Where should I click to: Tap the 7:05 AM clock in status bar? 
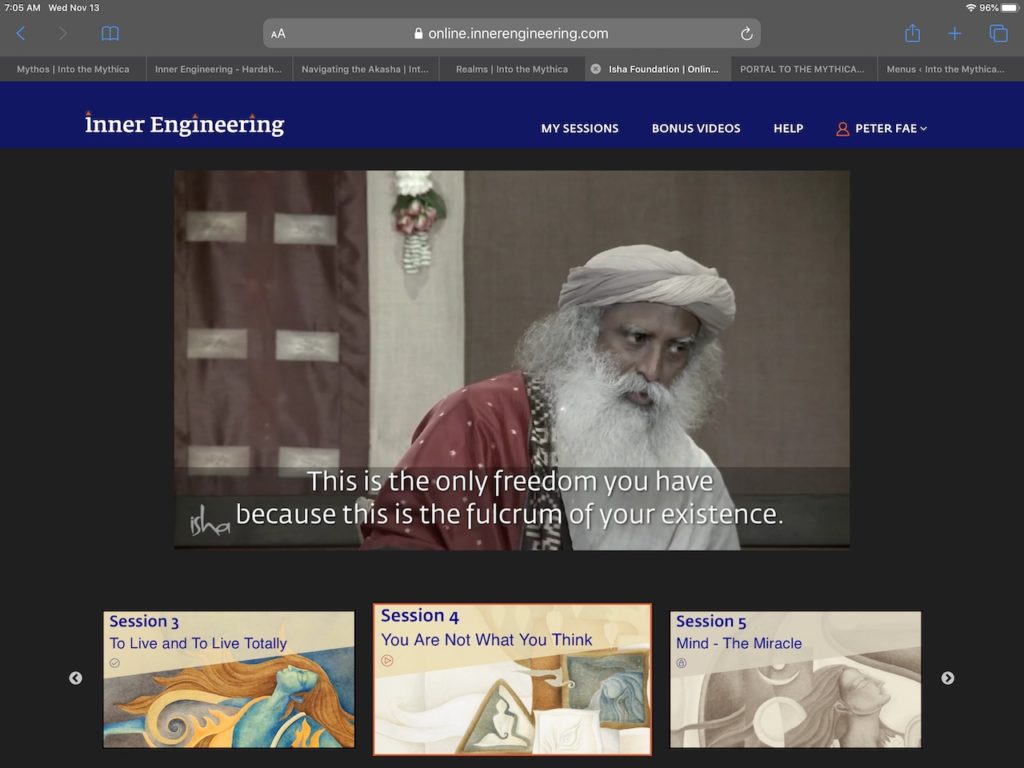[22, 8]
